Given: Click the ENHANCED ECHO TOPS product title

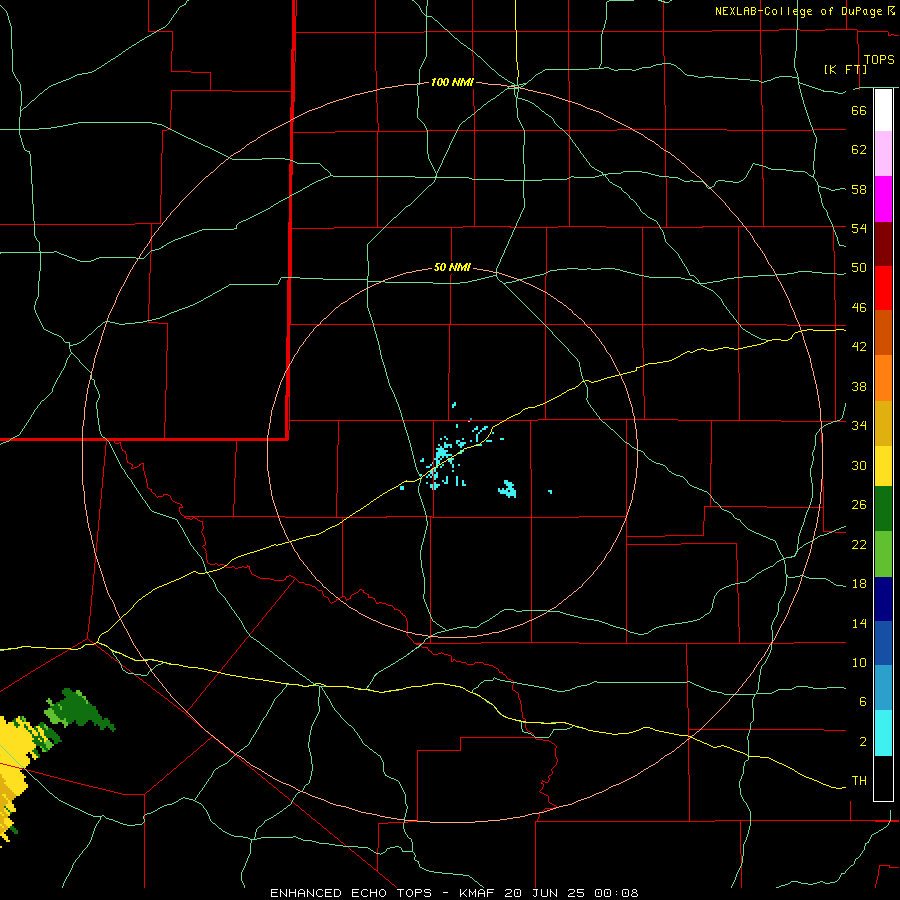Looking at the screenshot, I should 351,893.
